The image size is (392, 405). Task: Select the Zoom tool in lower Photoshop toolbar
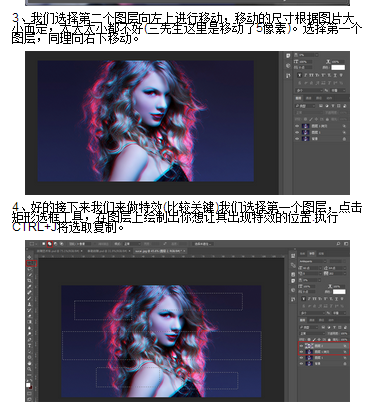coord(29,369)
